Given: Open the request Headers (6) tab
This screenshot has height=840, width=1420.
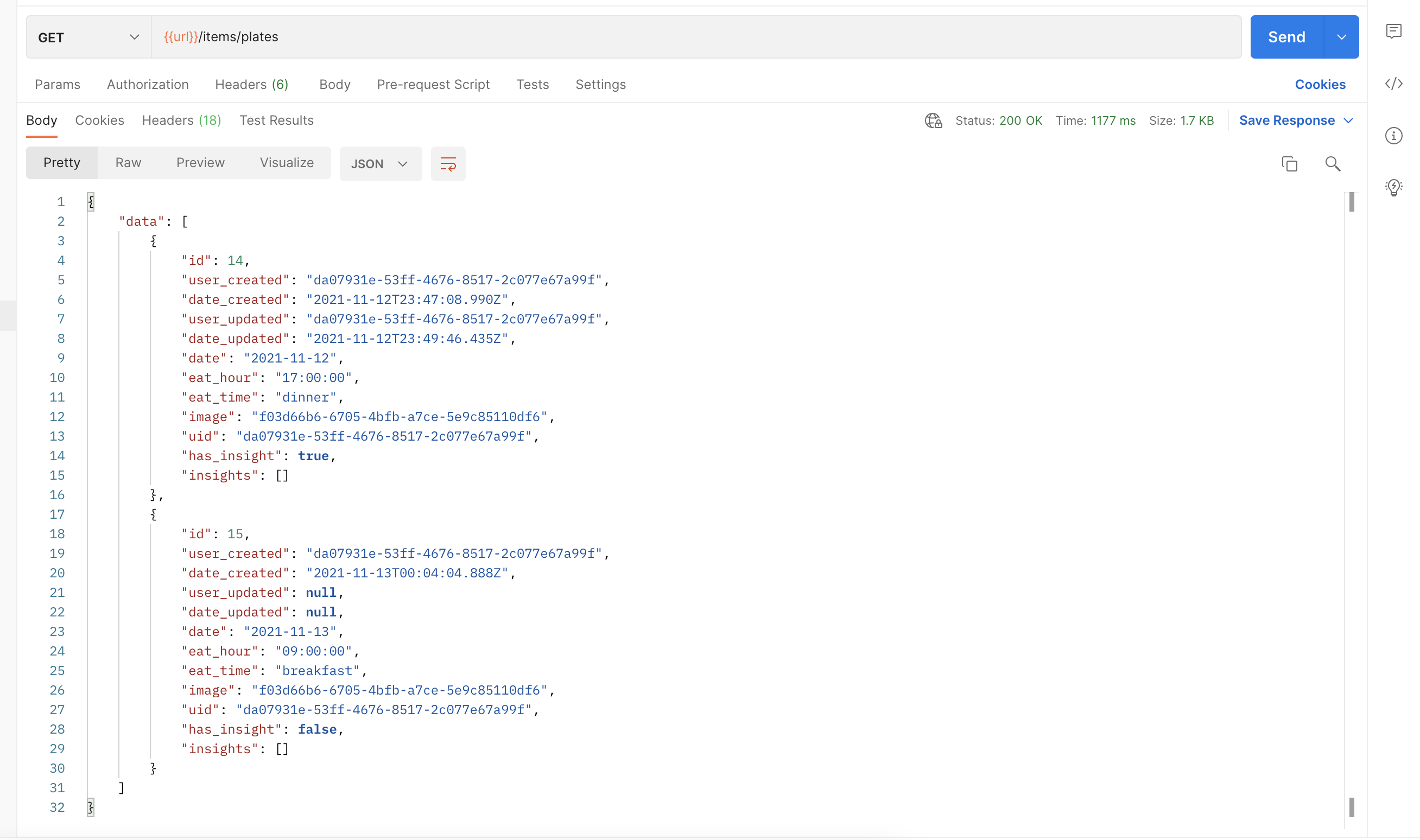Looking at the screenshot, I should click(x=252, y=84).
